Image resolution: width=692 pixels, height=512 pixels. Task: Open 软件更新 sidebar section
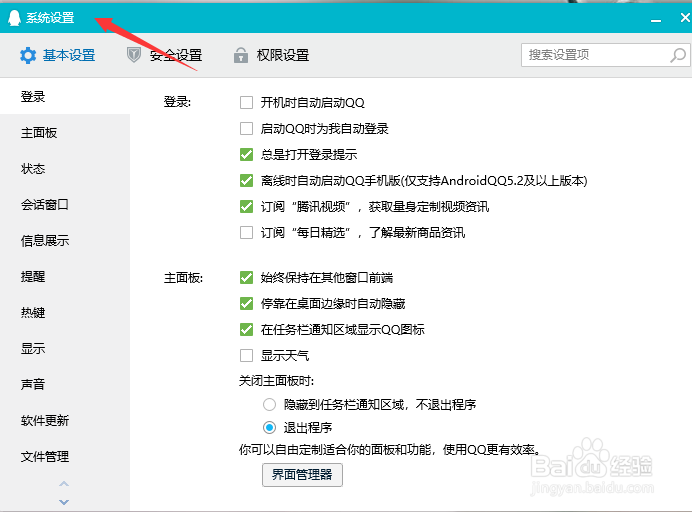pyautogui.click(x=65, y=420)
